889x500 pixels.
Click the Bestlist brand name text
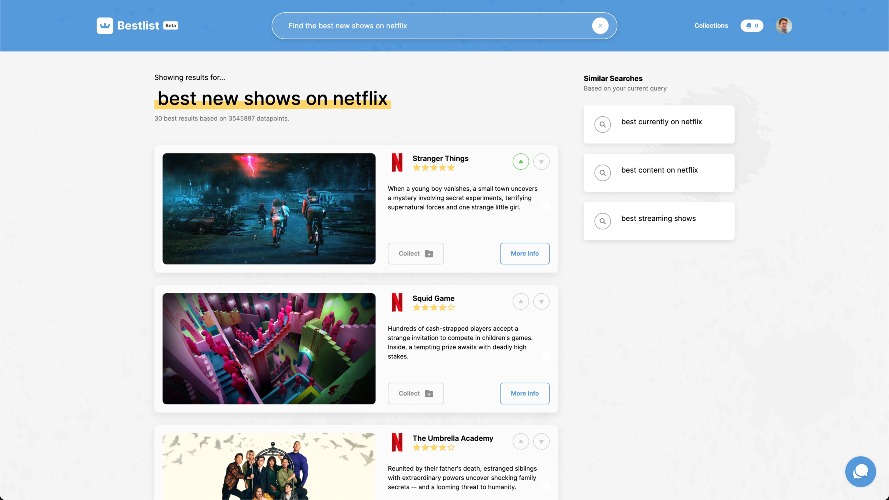click(x=138, y=26)
